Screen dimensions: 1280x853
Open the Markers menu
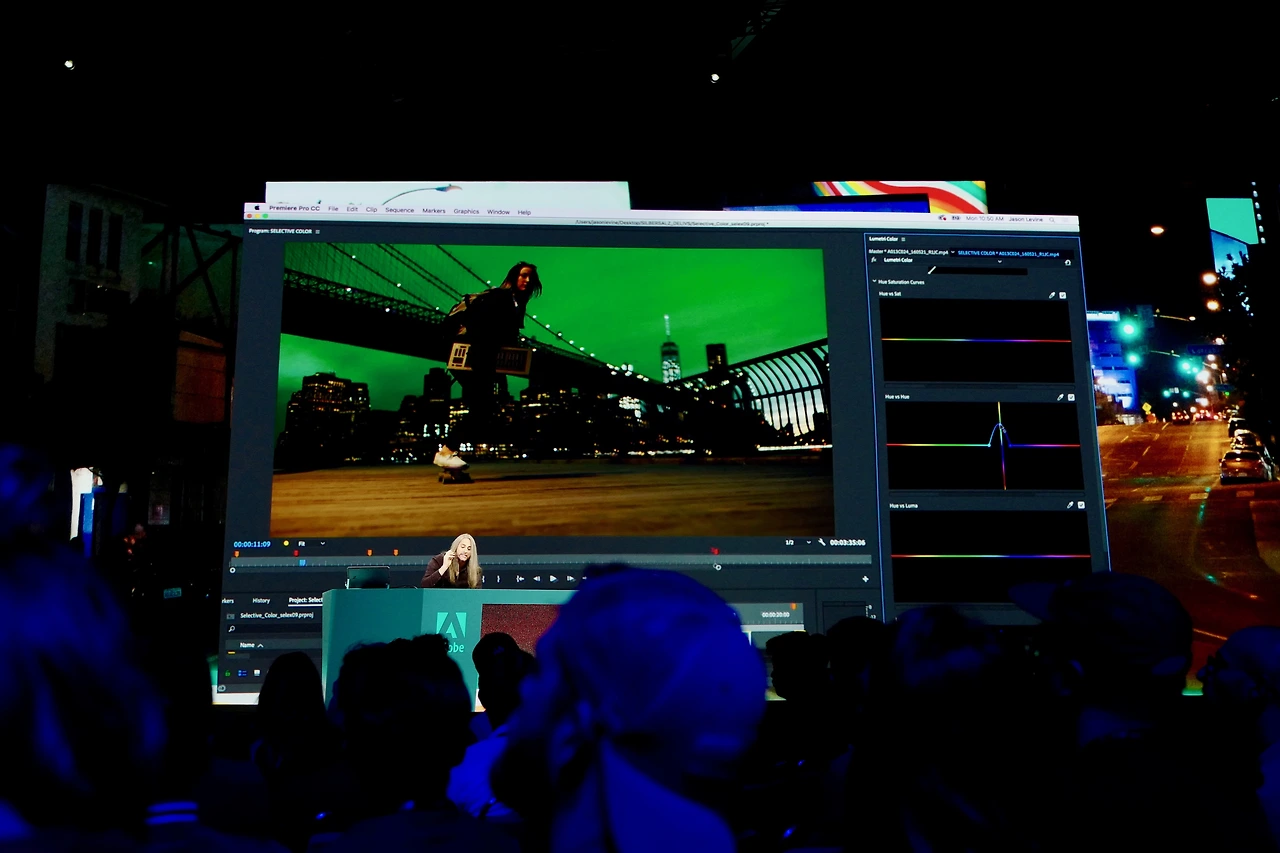[x=434, y=211]
